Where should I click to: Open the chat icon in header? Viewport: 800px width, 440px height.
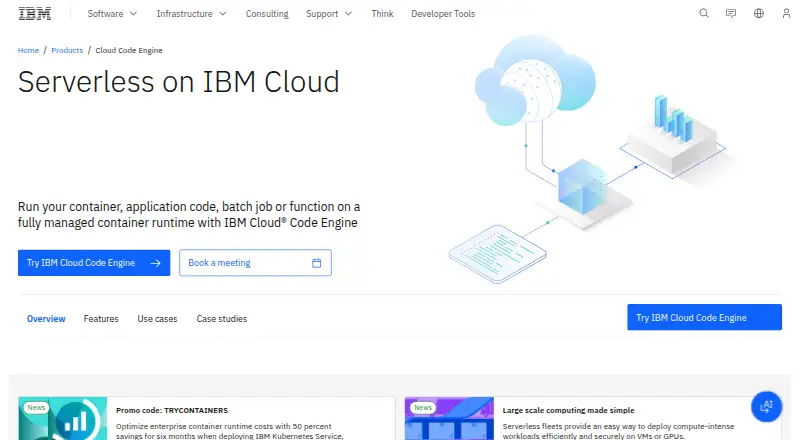click(x=731, y=13)
